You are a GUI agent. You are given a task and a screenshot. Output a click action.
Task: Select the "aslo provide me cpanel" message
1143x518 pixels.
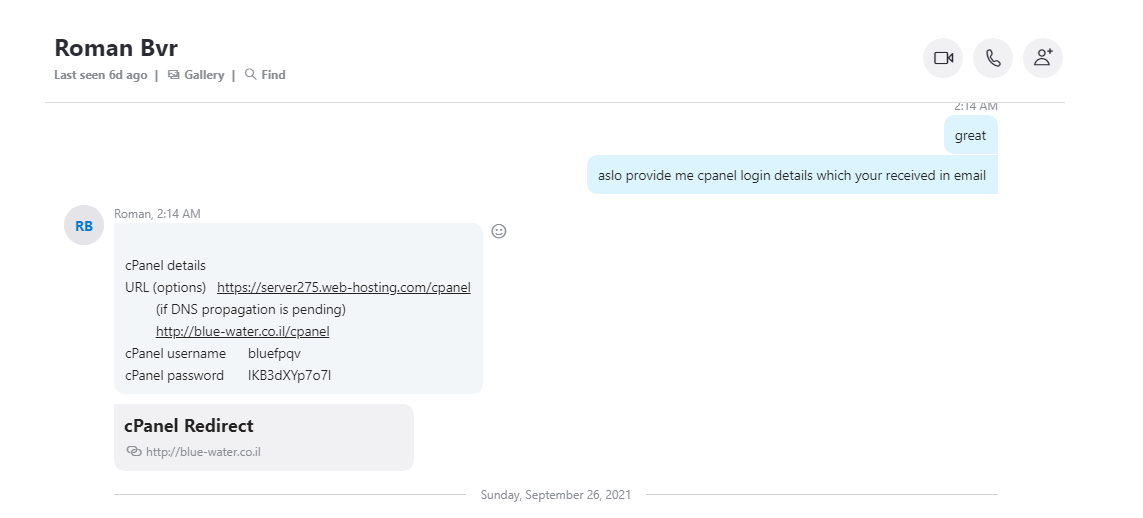tap(792, 175)
